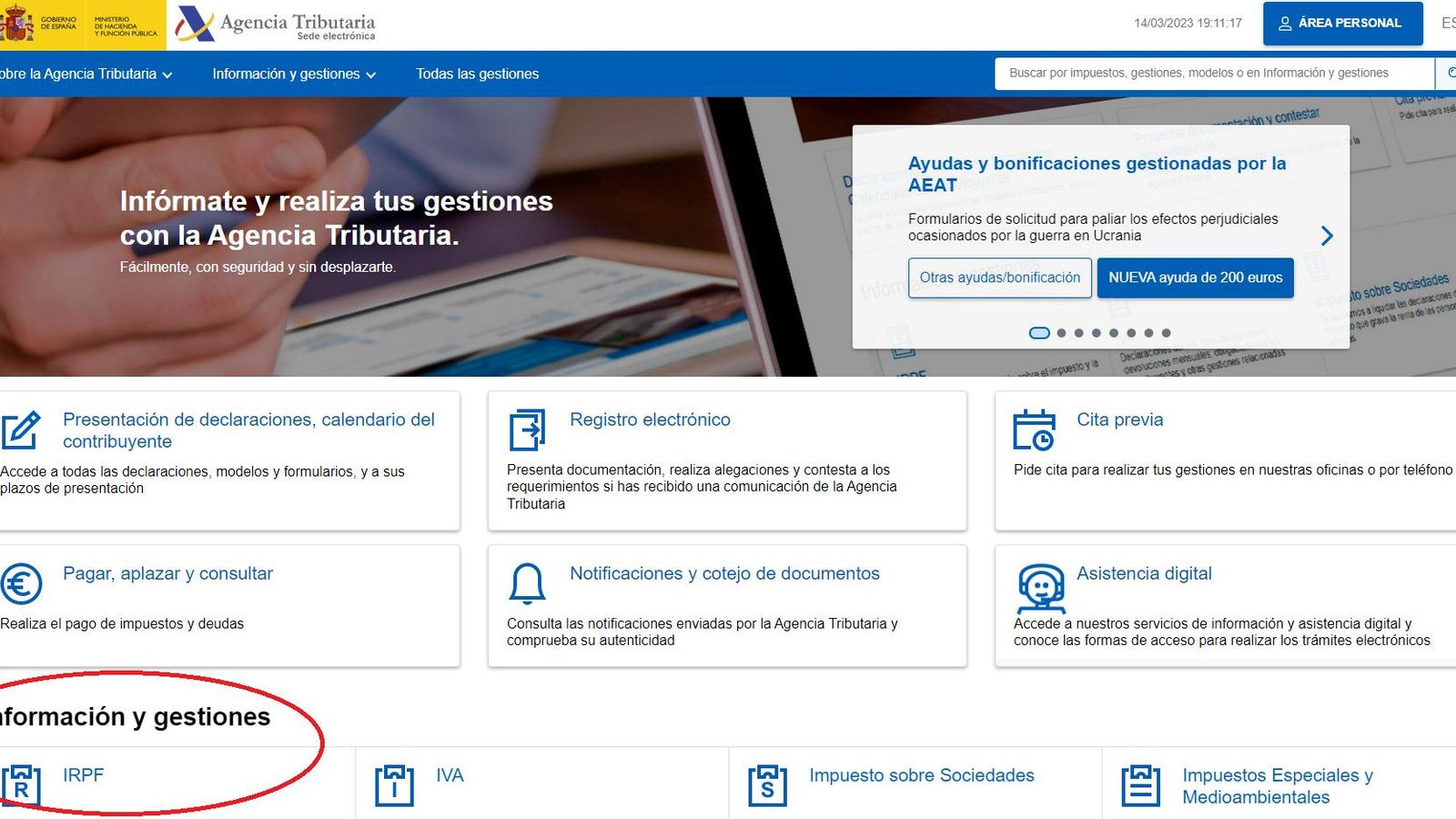
Task: Select the fifth carousel dot
Action: 1114,333
